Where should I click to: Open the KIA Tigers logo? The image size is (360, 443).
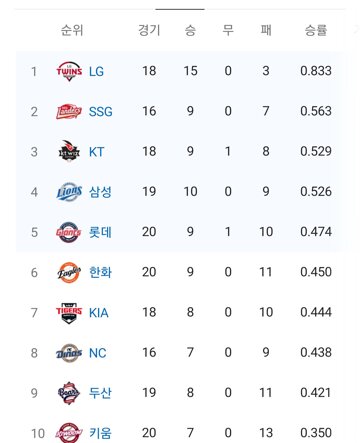click(x=69, y=313)
